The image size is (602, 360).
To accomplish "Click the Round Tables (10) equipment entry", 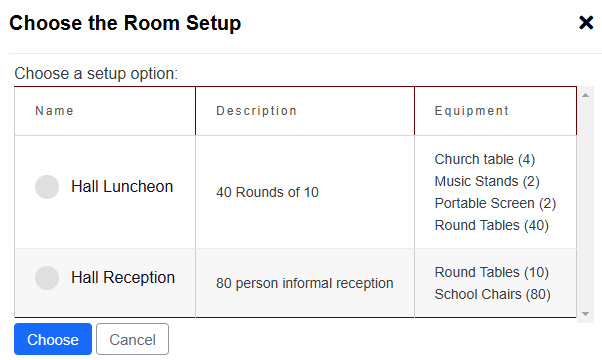I will point(491,272).
